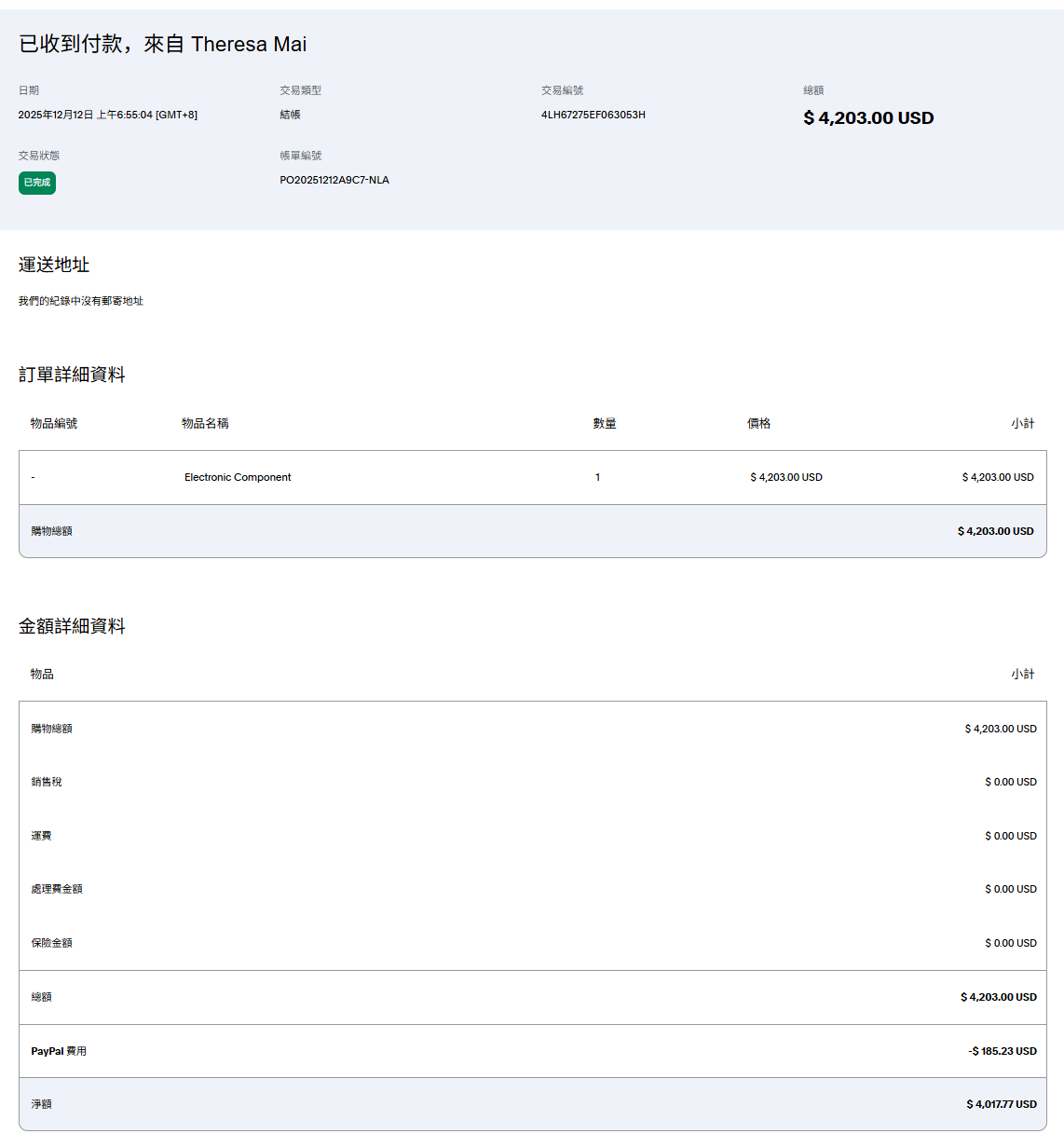This screenshot has width=1064, height=1147.
Task: Click the 運費 row label
Action: point(41,836)
